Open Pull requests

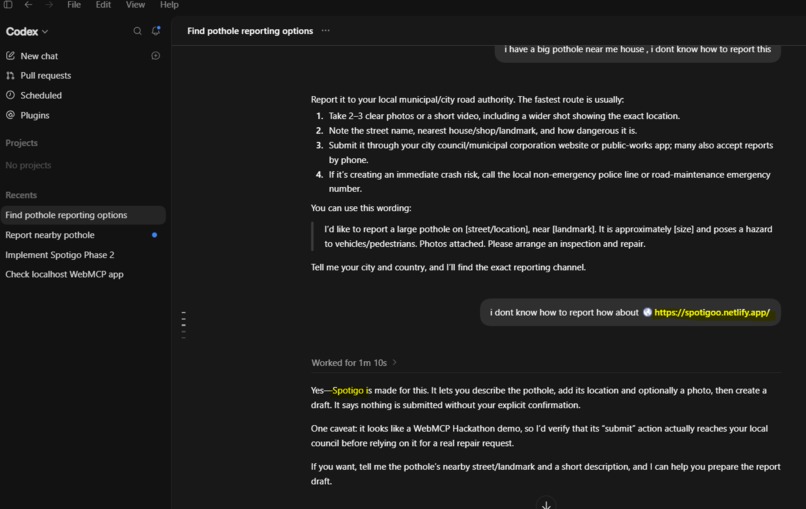[46, 76]
